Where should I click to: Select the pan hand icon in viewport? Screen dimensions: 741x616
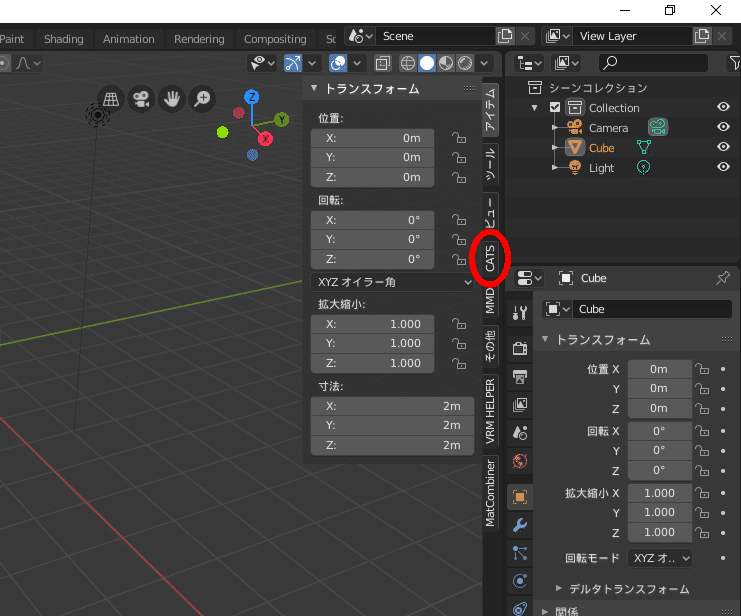(x=172, y=99)
